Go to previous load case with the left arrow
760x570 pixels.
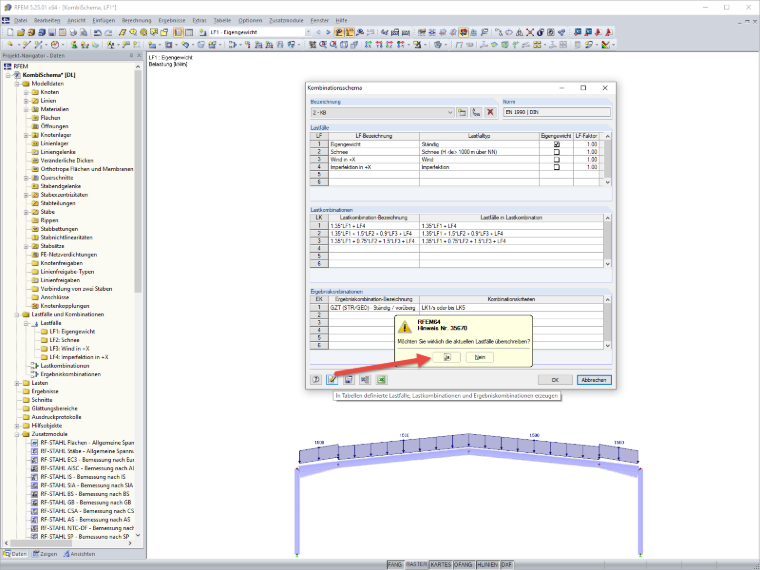pos(318,32)
